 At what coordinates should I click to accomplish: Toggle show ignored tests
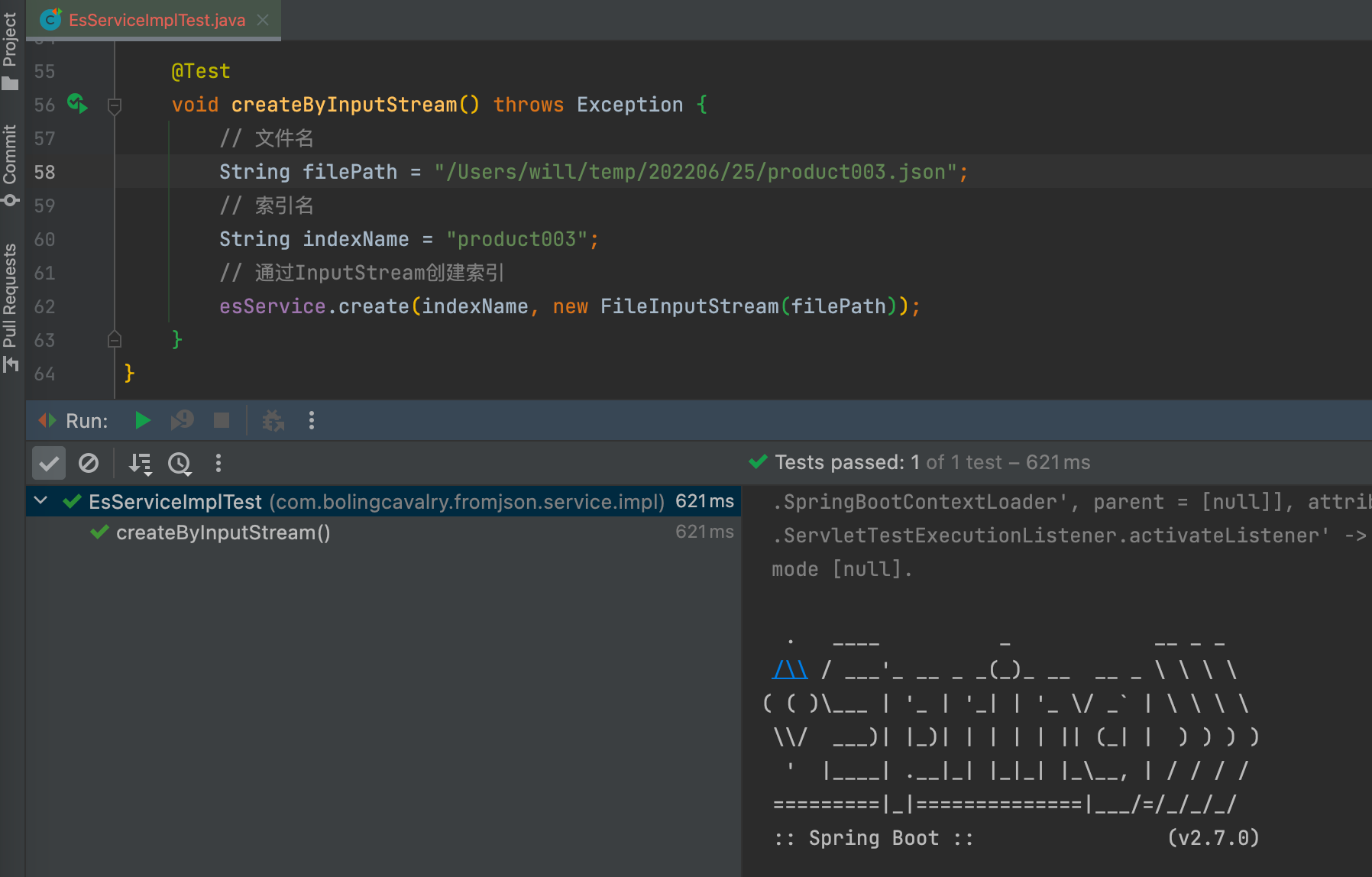89,463
